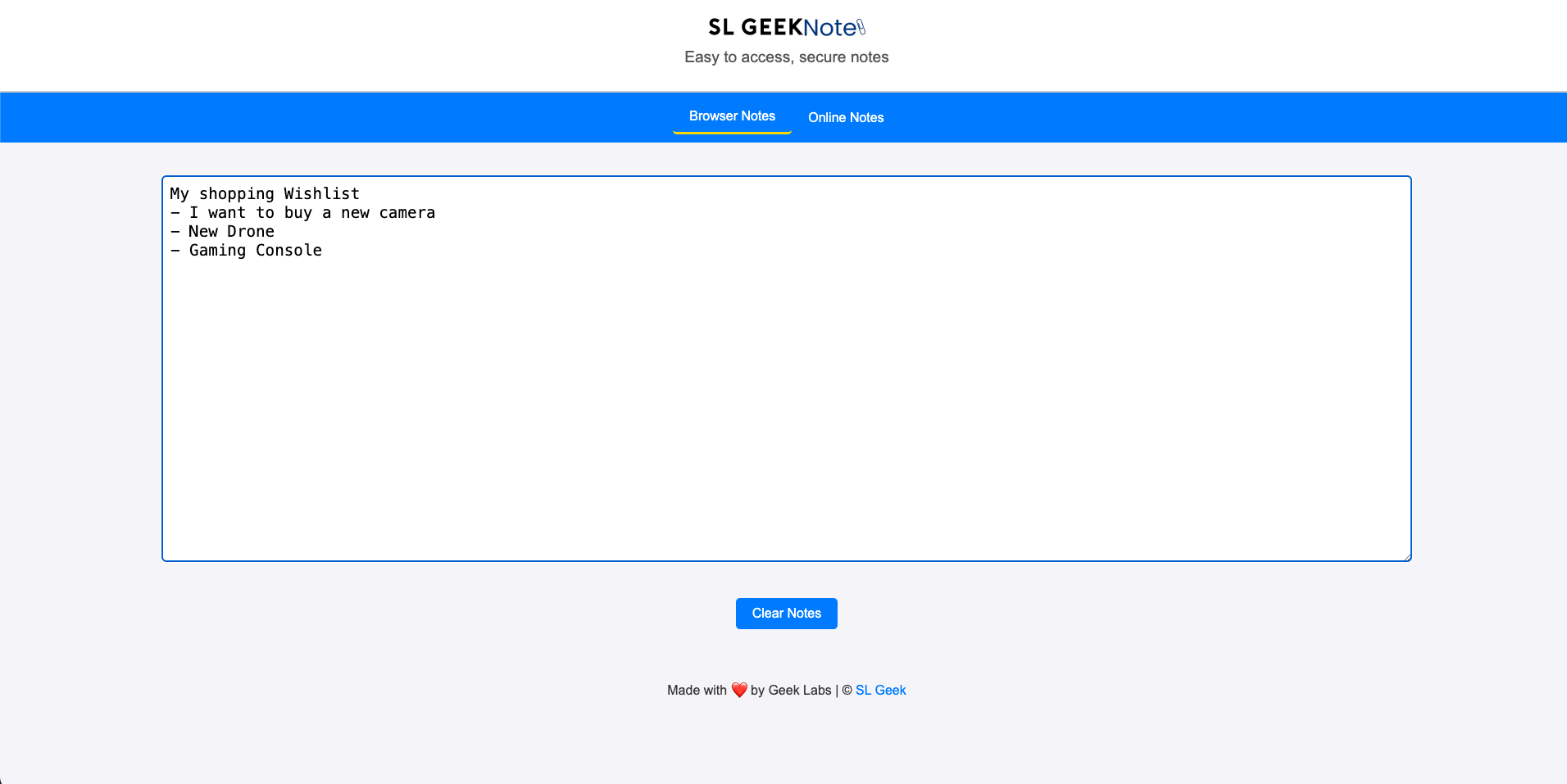Click the empty area of the notes textarea
The image size is (1567, 784).
pyautogui.click(x=787, y=410)
